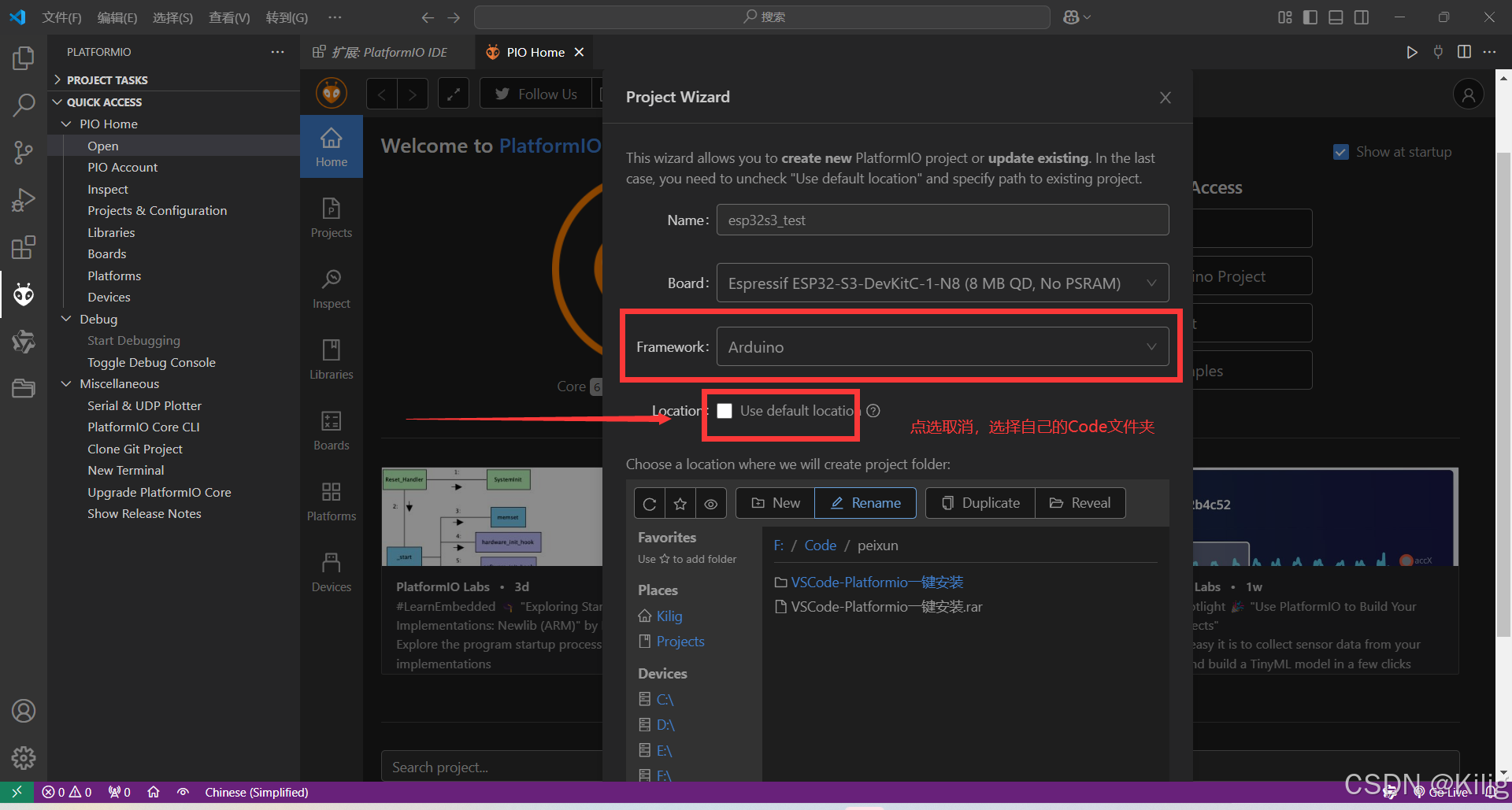Click the F: breadcrumb link
Image resolution: width=1512 pixels, height=810 pixels.
coord(778,546)
